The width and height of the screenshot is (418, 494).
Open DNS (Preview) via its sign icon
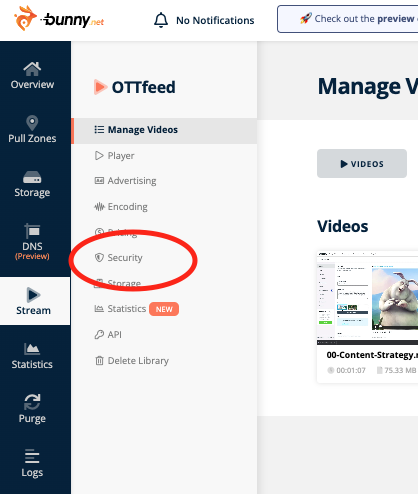tap(32, 231)
